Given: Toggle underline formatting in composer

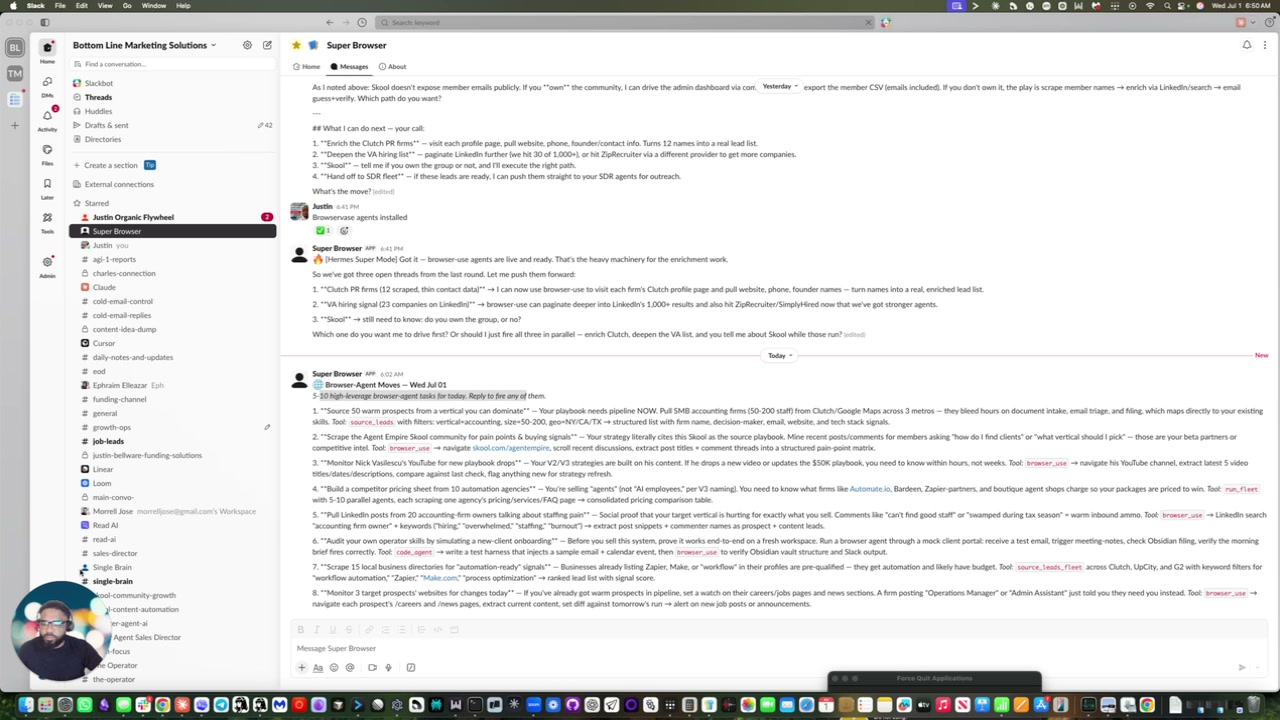Looking at the screenshot, I should coord(332,630).
